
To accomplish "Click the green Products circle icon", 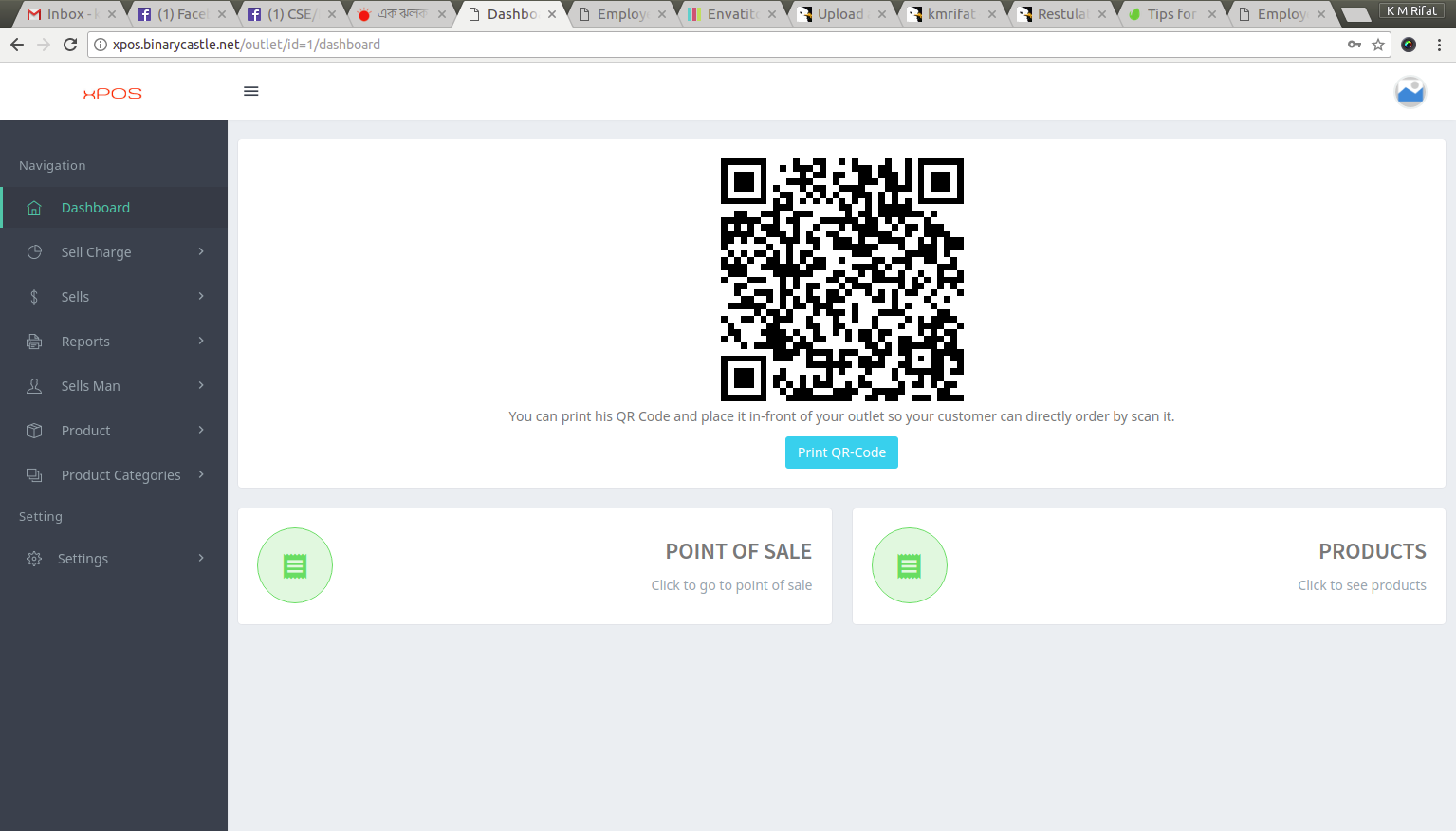I will (x=909, y=566).
